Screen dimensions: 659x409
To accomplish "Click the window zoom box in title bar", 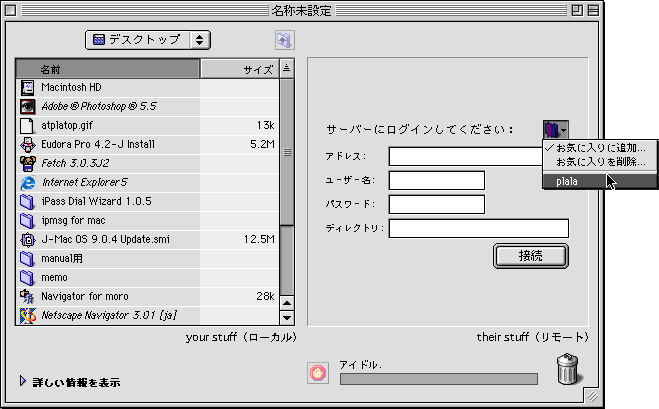I will pyautogui.click(x=577, y=10).
